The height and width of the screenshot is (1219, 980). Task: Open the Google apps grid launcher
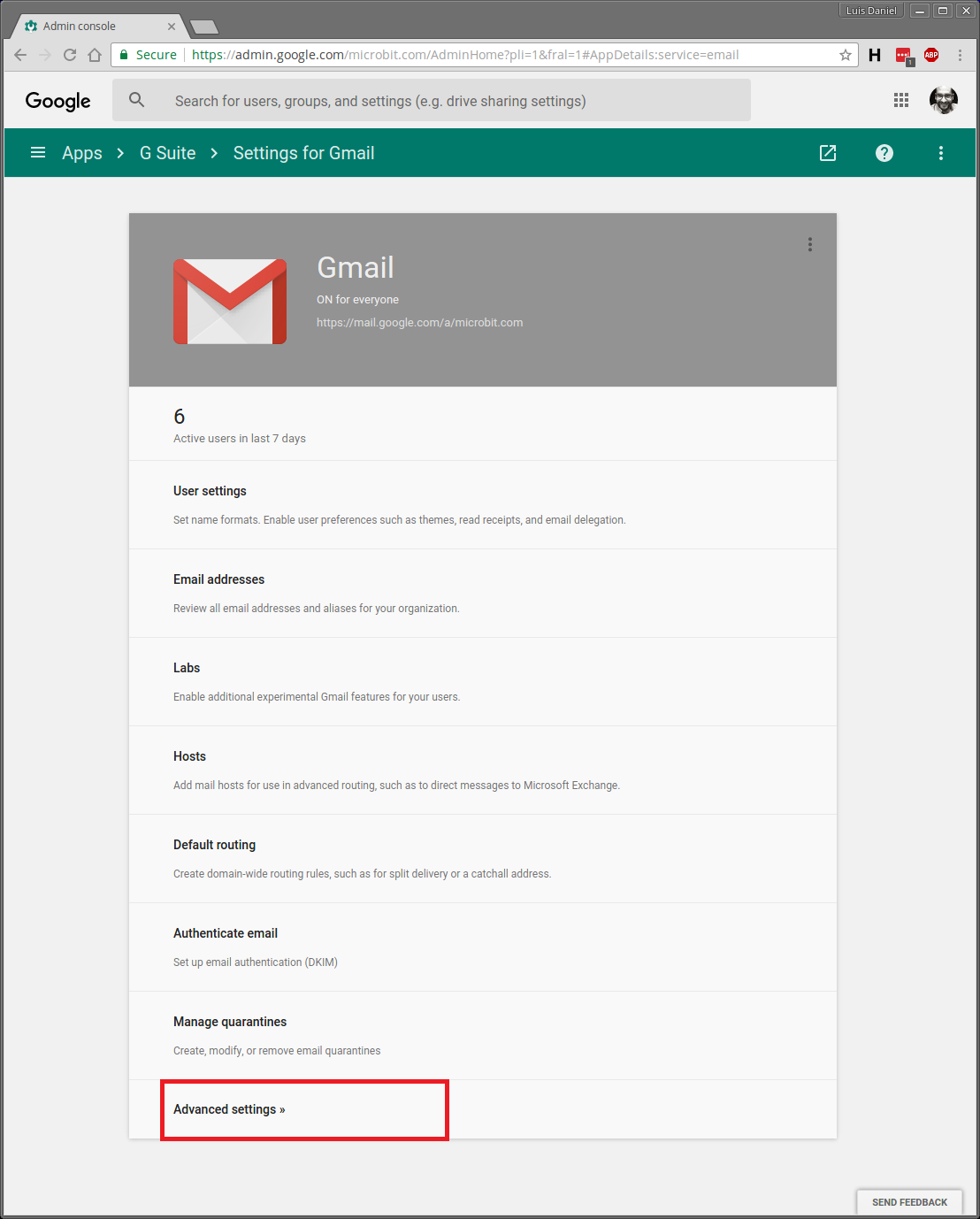[x=901, y=100]
